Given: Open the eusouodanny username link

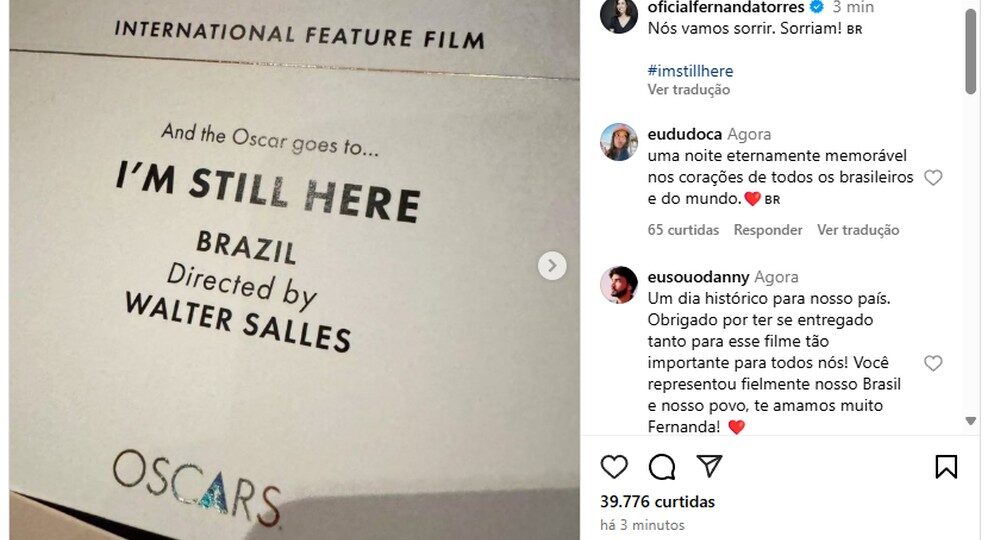Looking at the screenshot, I should [698, 277].
